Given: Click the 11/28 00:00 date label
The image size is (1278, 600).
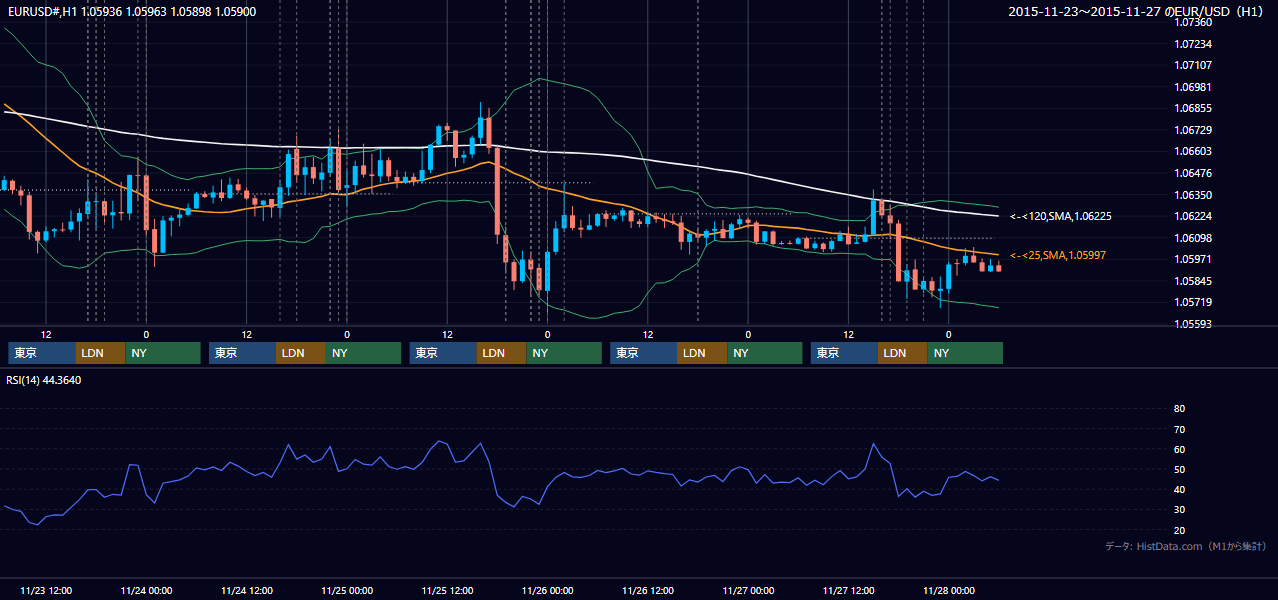Looking at the screenshot, I should (x=949, y=590).
